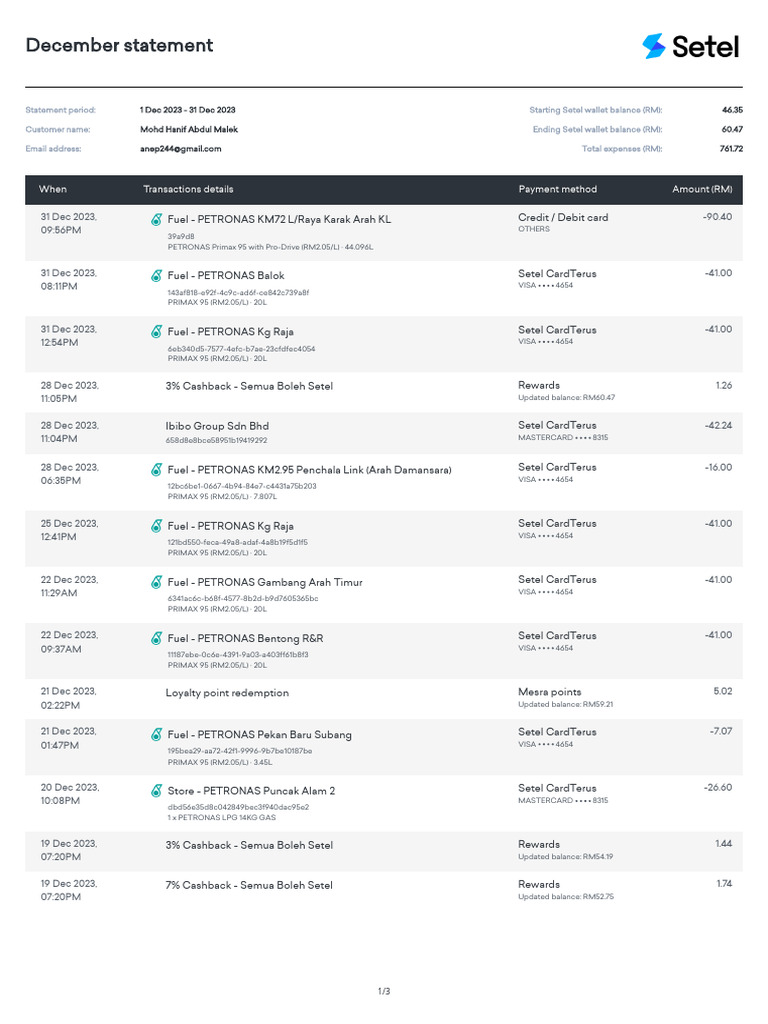Click the PETRONAS icon next to Bentong R&R
The width and height of the screenshot is (768, 1024).
(157, 638)
